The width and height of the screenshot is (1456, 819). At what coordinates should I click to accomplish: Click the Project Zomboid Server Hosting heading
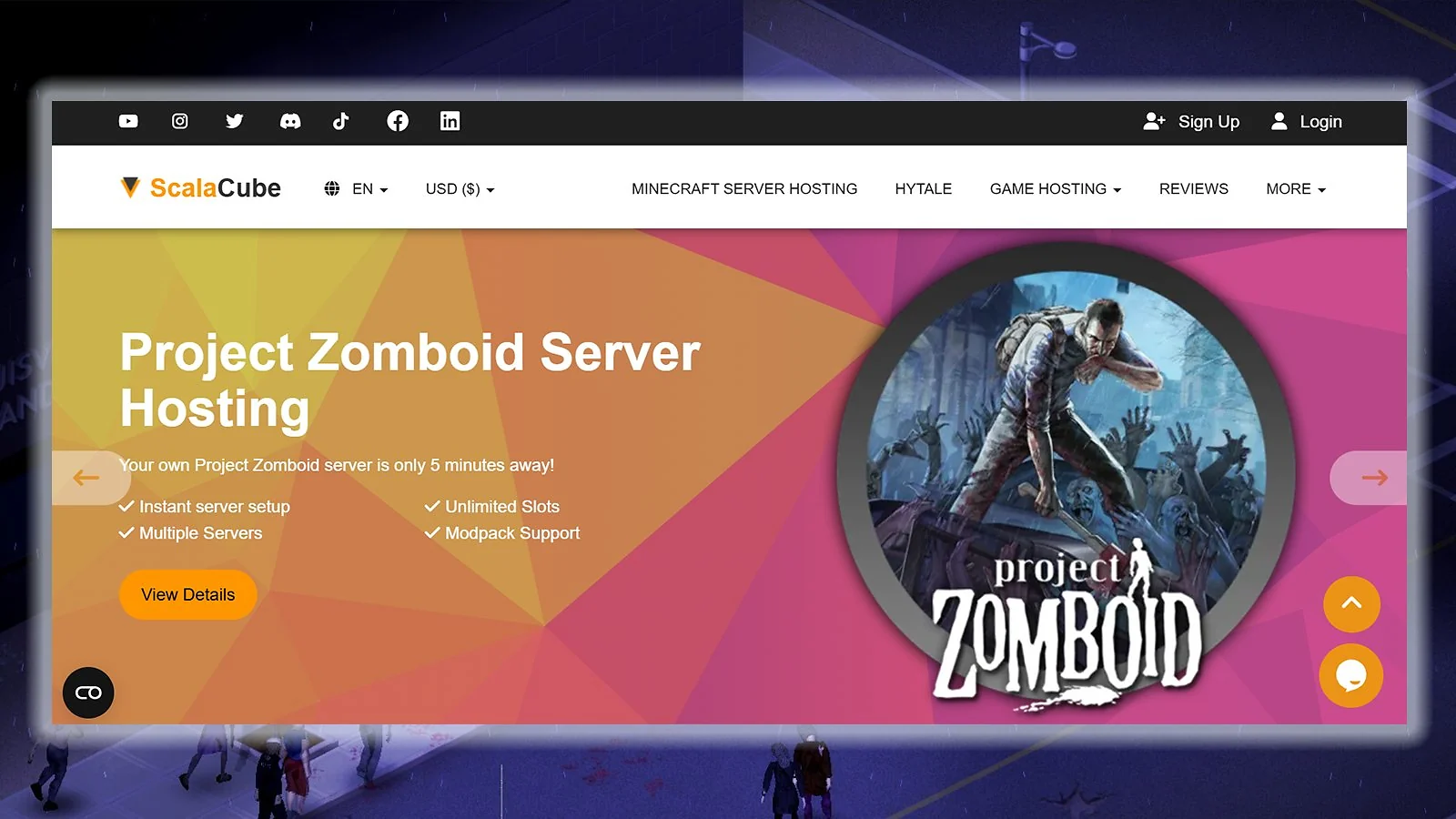410,379
